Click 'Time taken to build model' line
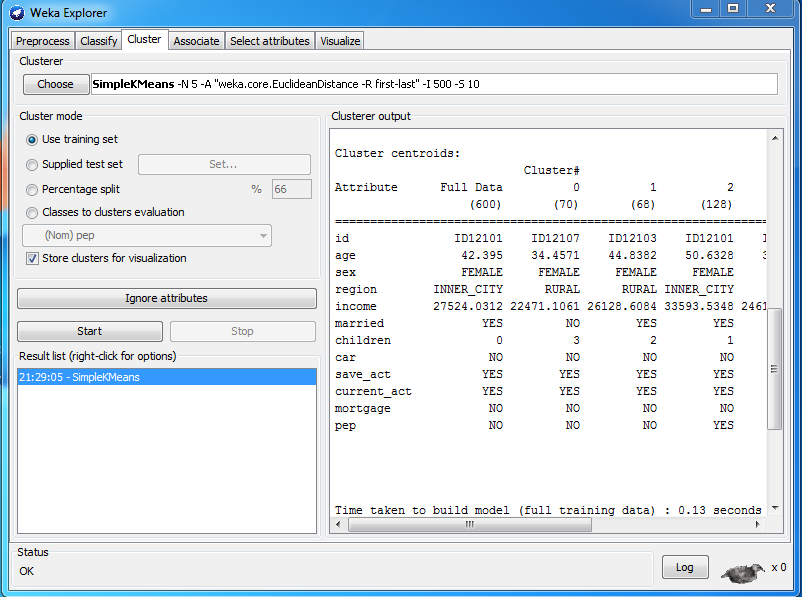802x597 pixels. [x=548, y=510]
